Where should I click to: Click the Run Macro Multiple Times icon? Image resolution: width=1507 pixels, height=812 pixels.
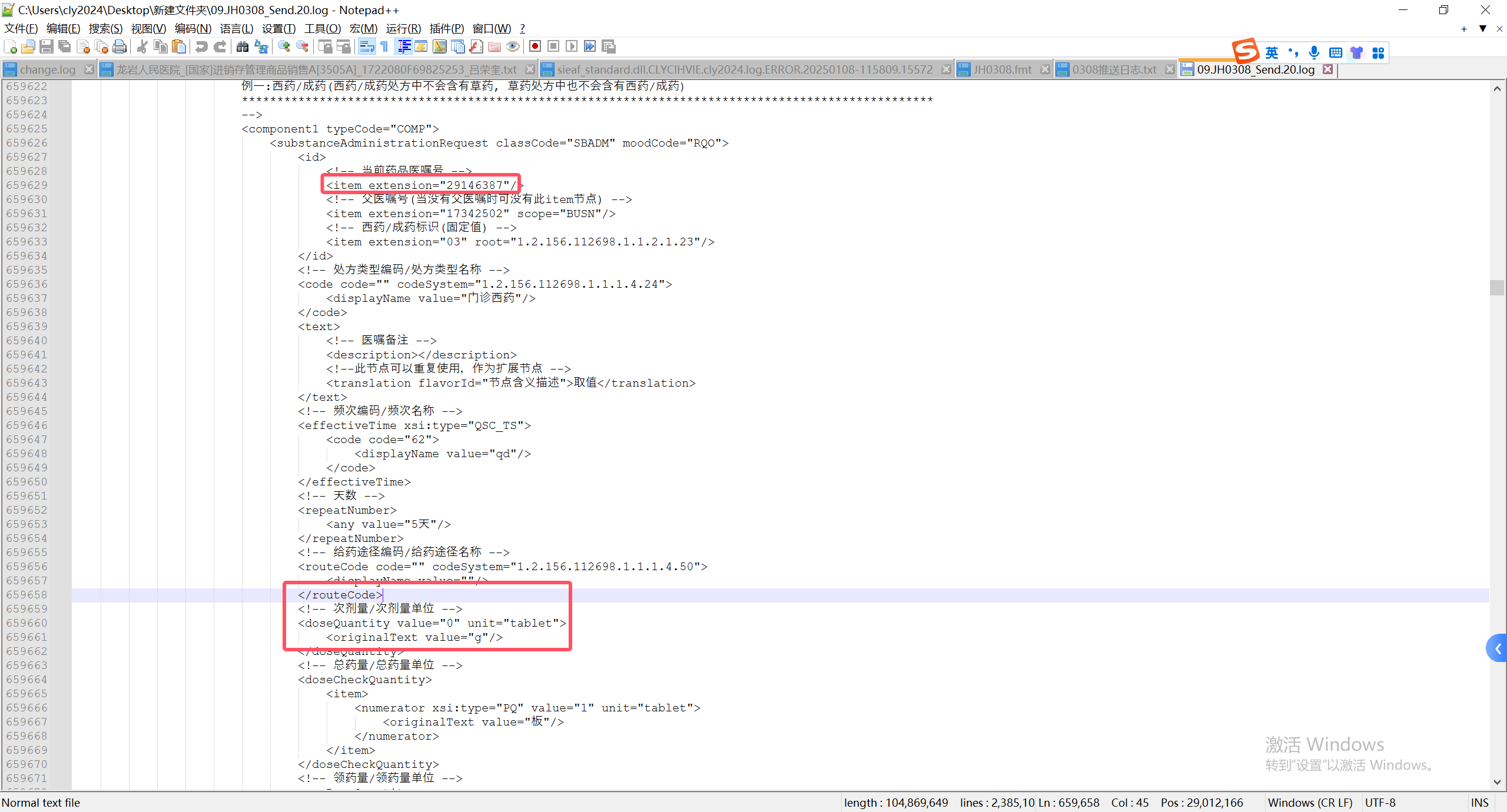click(590, 46)
